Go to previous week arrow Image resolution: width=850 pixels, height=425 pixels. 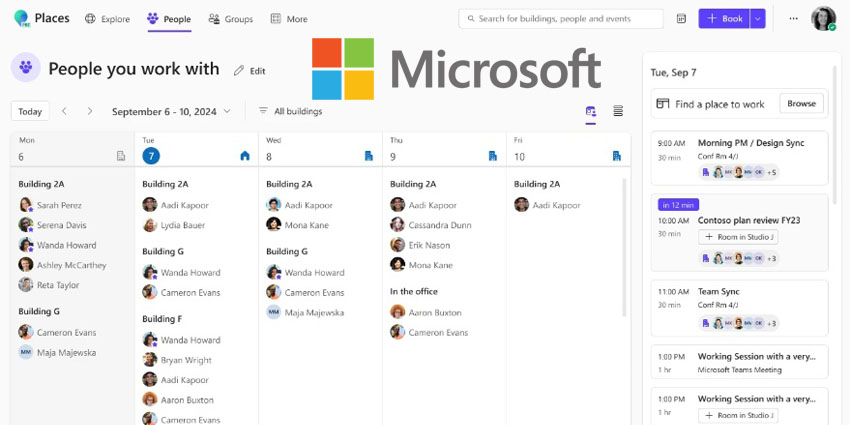(x=65, y=111)
